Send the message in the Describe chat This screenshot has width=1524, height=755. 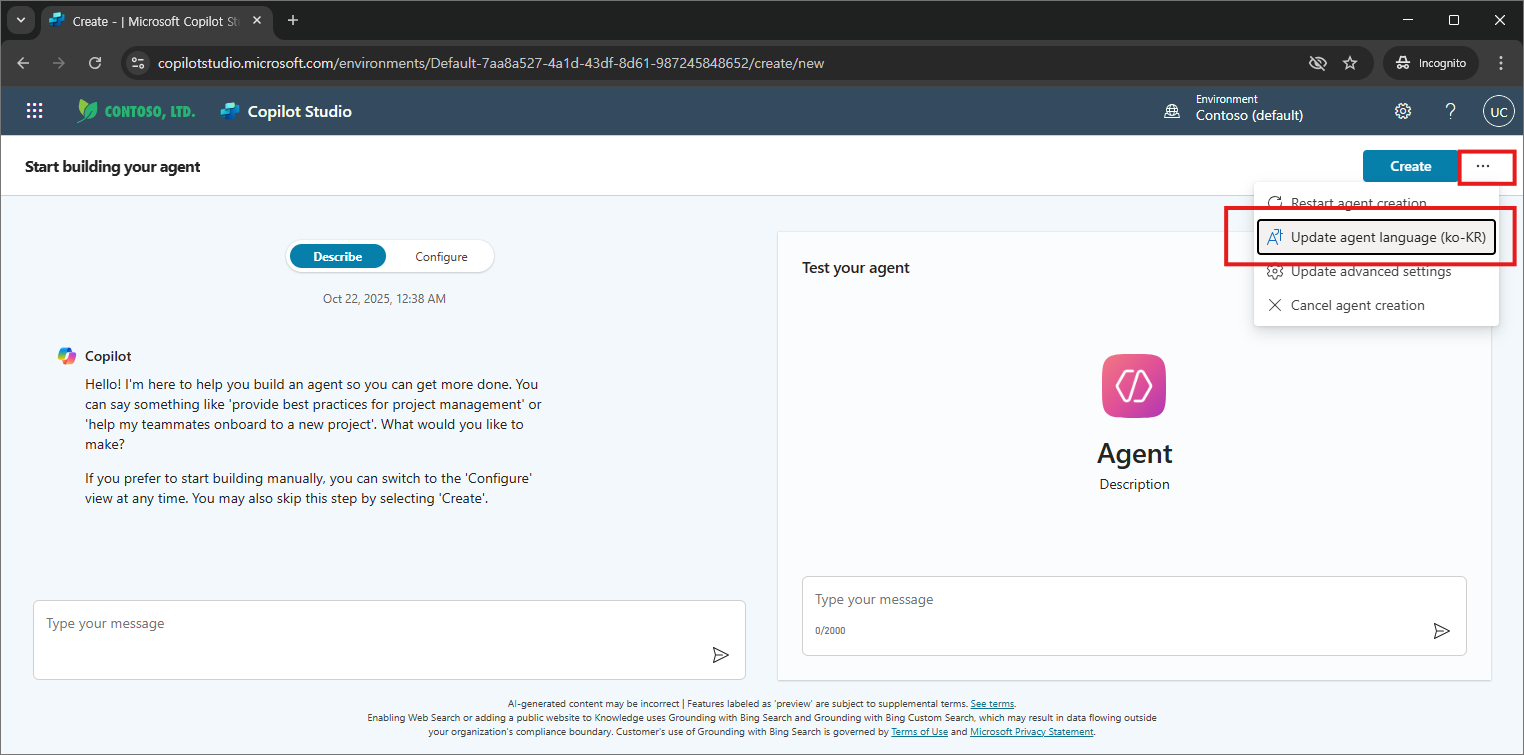point(720,655)
